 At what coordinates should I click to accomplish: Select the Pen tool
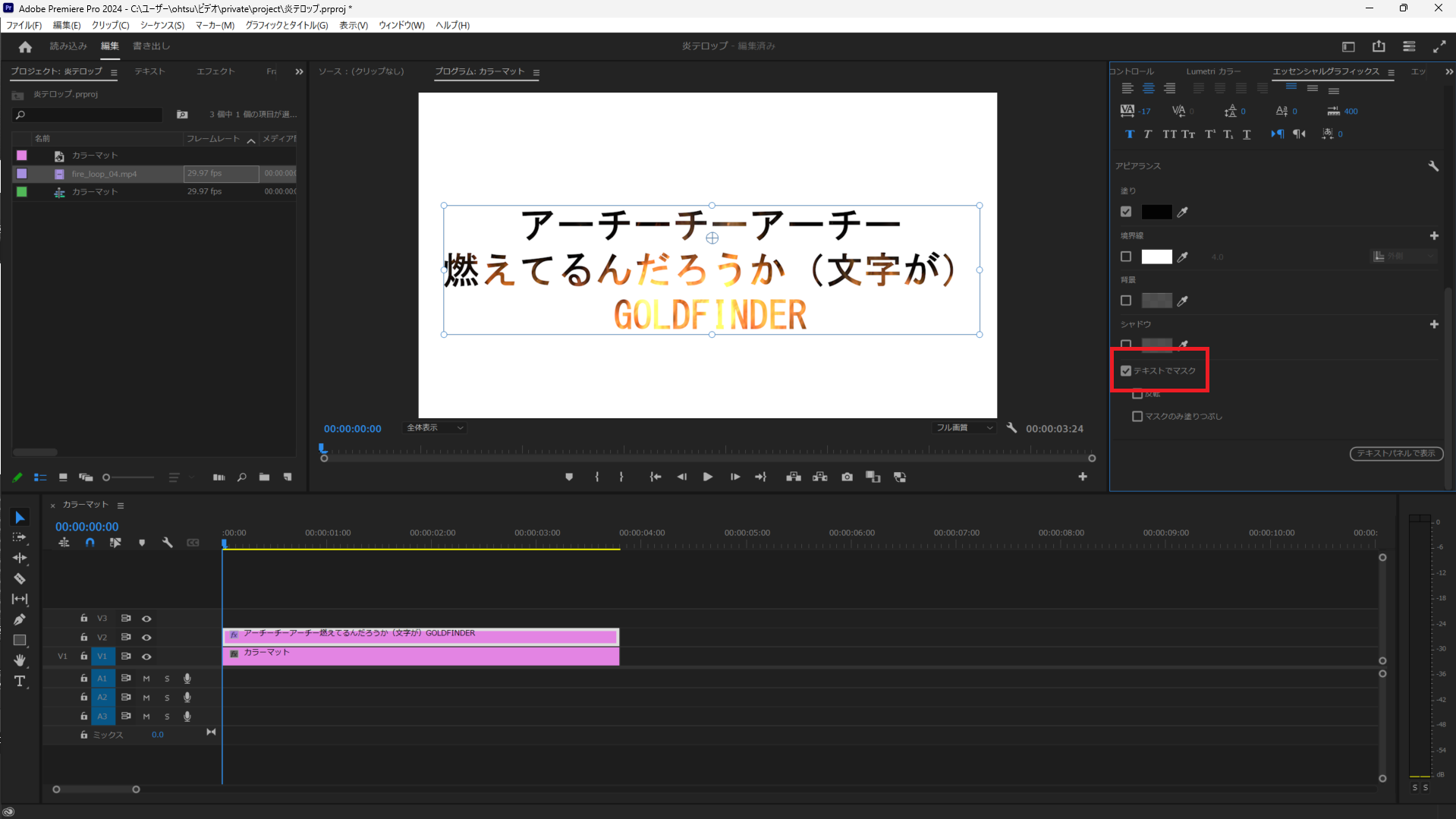click(x=20, y=619)
